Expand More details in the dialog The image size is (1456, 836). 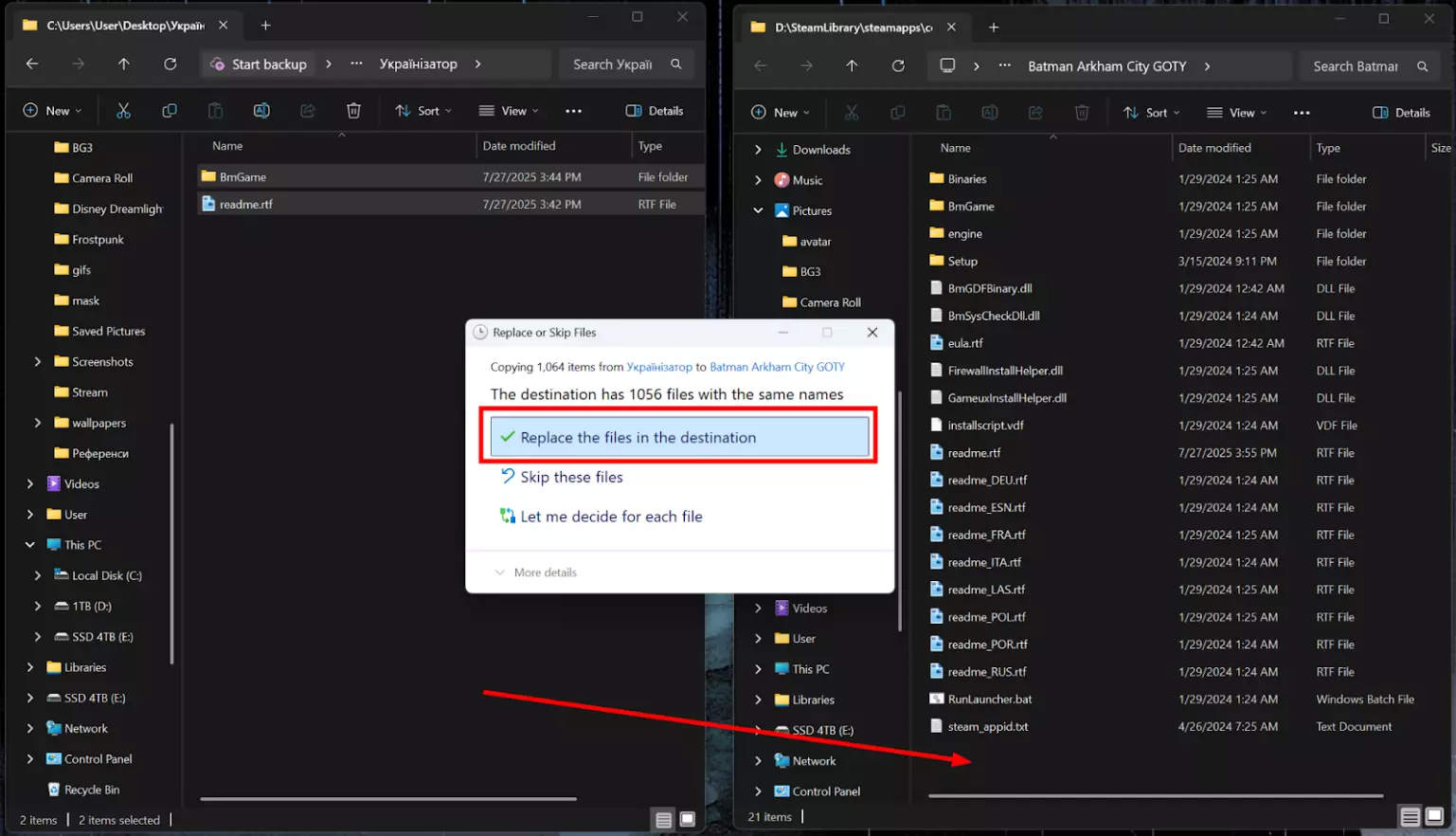536,572
